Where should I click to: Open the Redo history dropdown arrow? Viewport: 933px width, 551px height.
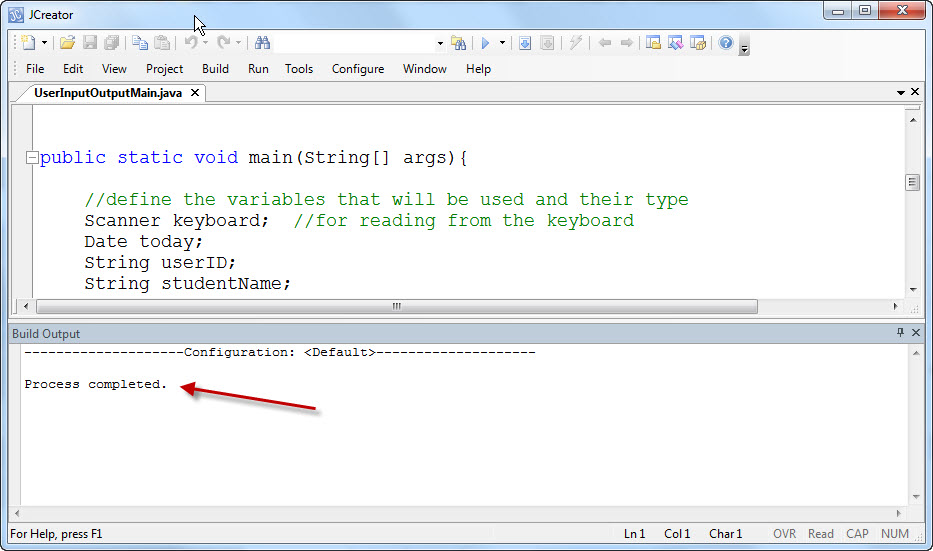[x=238, y=43]
